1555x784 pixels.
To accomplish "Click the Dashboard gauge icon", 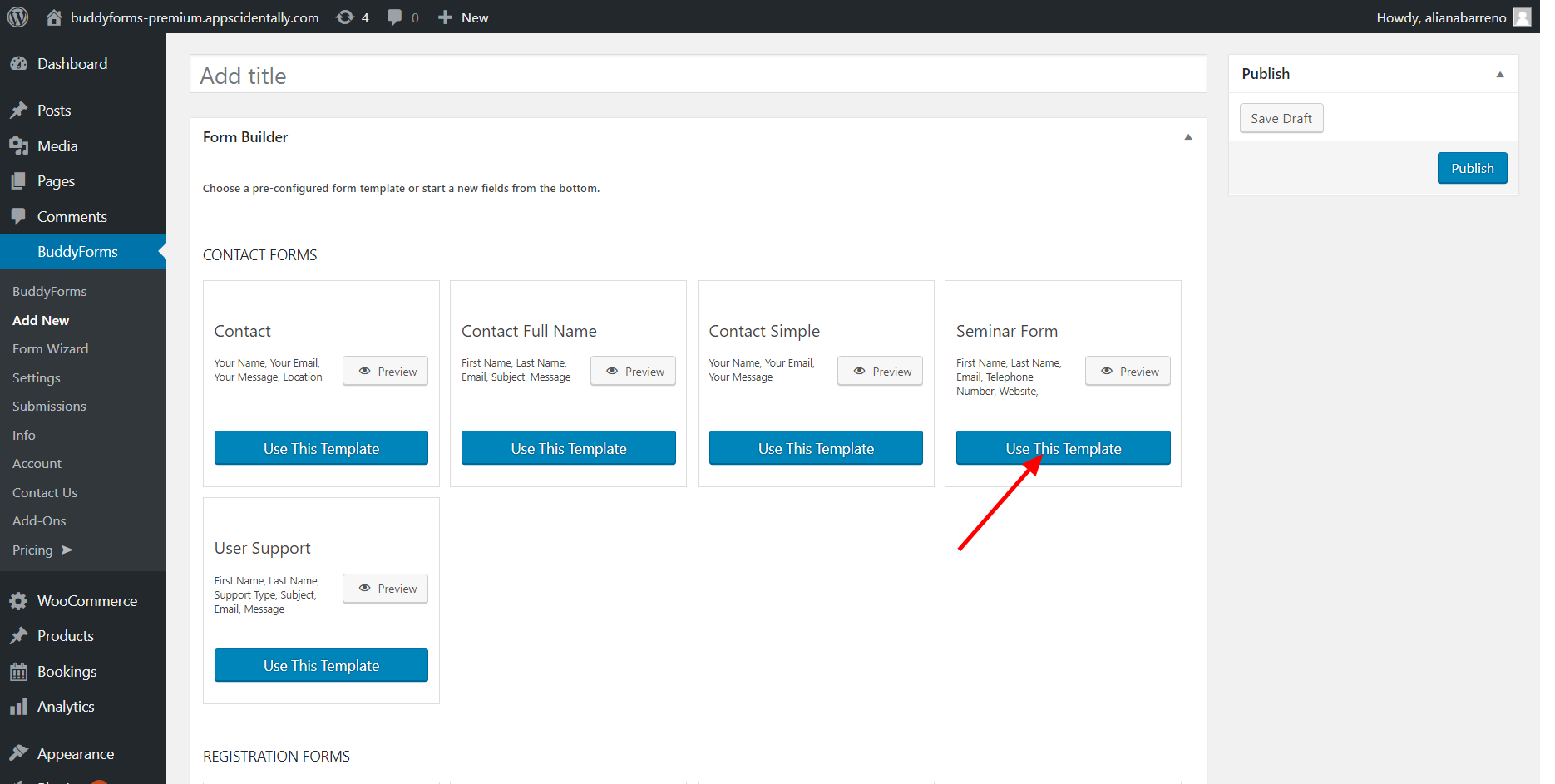I will (18, 64).
